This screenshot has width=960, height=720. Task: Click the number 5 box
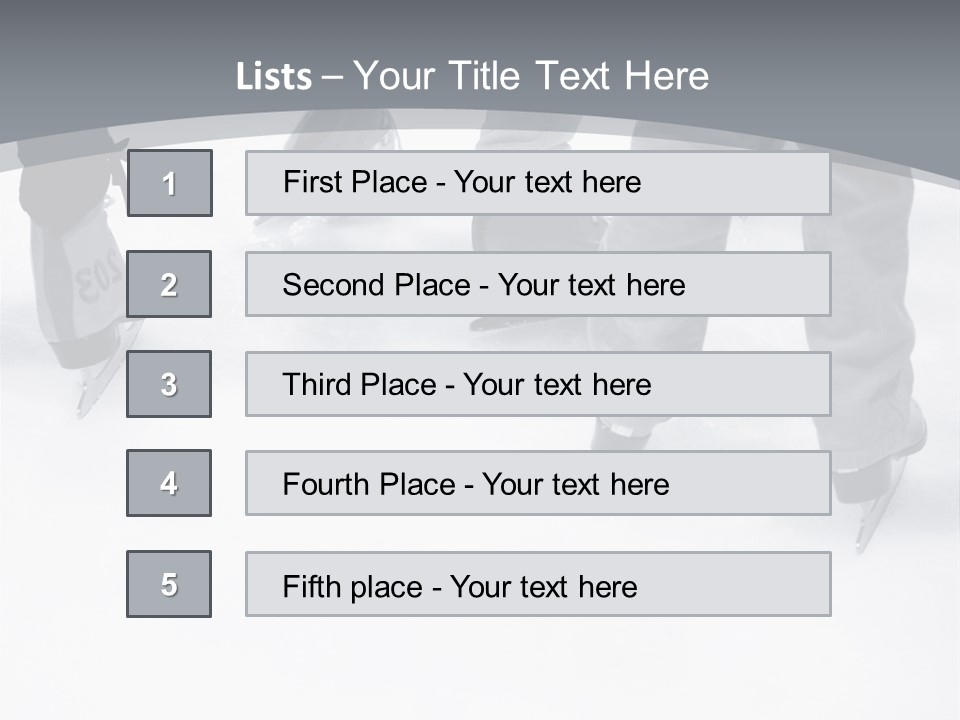tap(169, 584)
